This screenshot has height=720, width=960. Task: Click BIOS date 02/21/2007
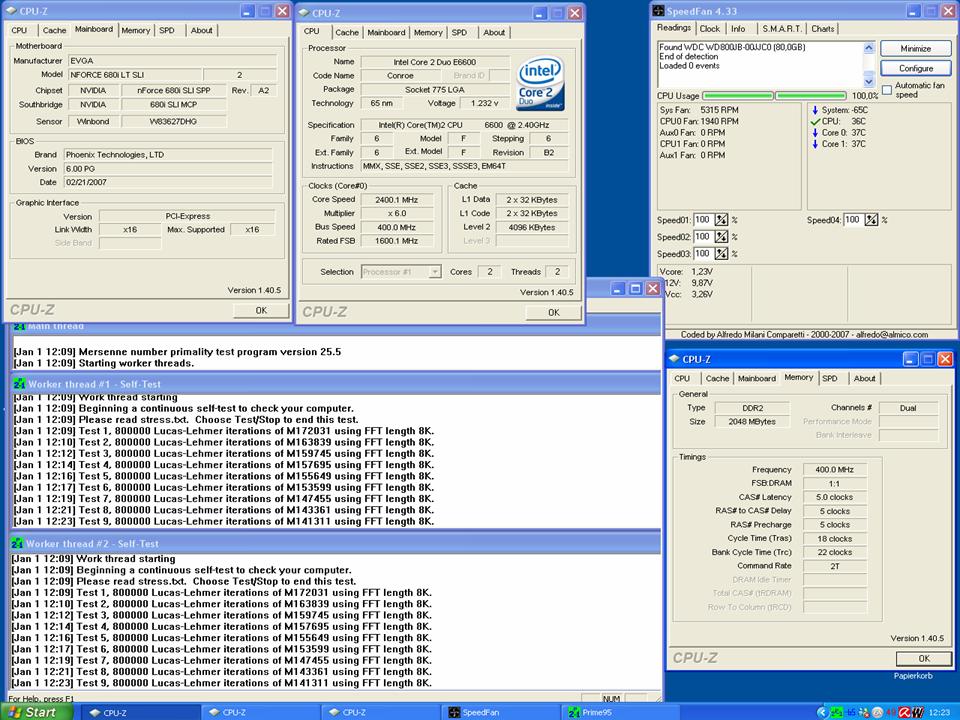click(168, 182)
